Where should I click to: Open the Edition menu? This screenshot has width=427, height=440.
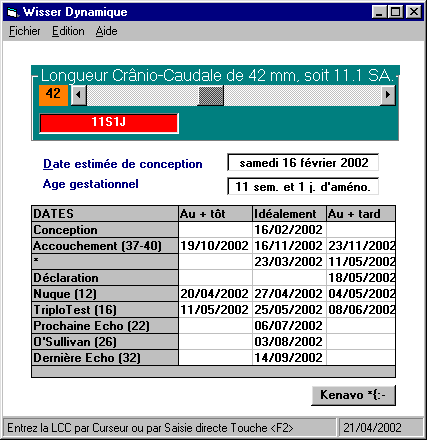(68, 31)
